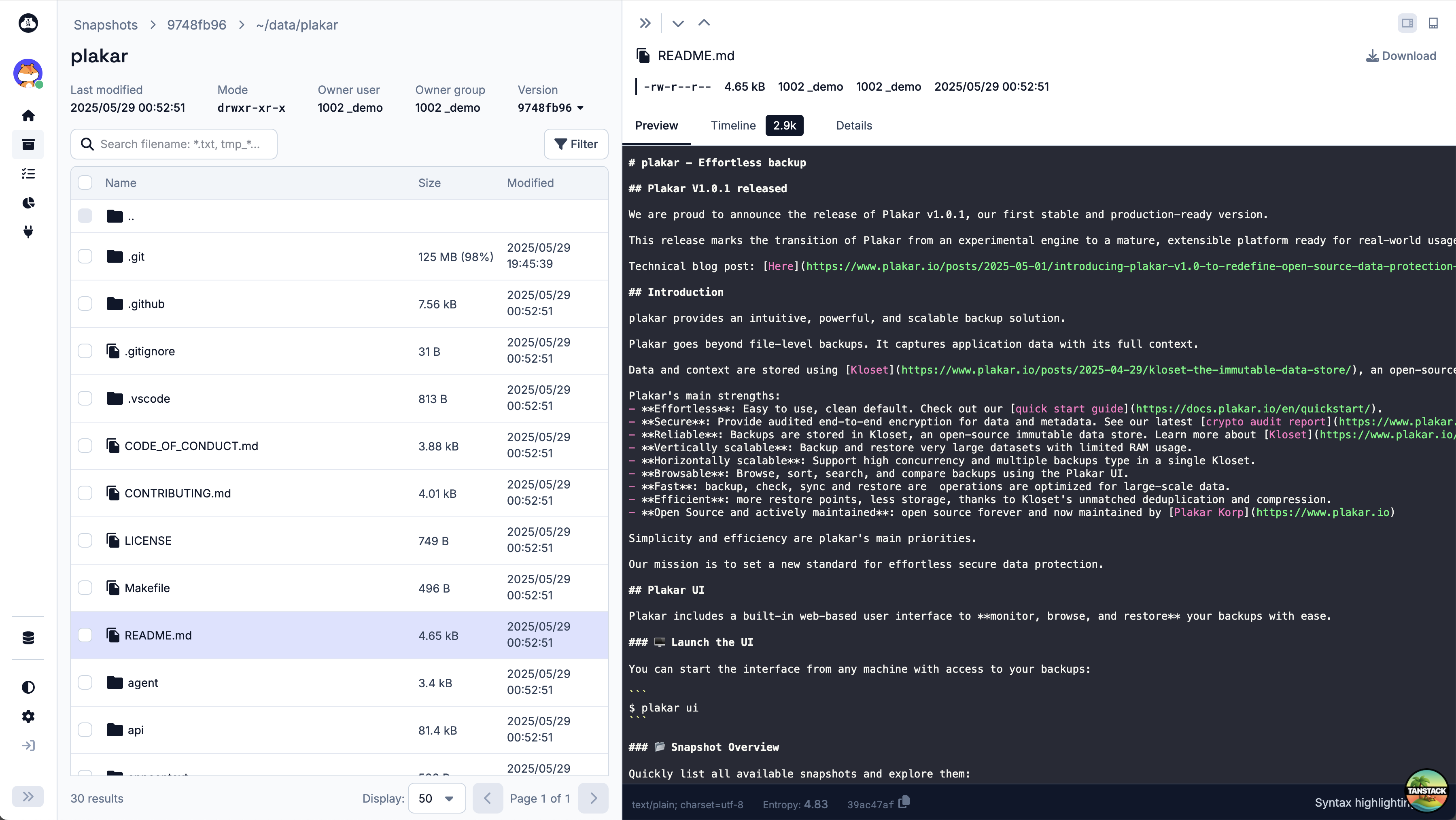Open the pie chart statistics view

tap(28, 203)
